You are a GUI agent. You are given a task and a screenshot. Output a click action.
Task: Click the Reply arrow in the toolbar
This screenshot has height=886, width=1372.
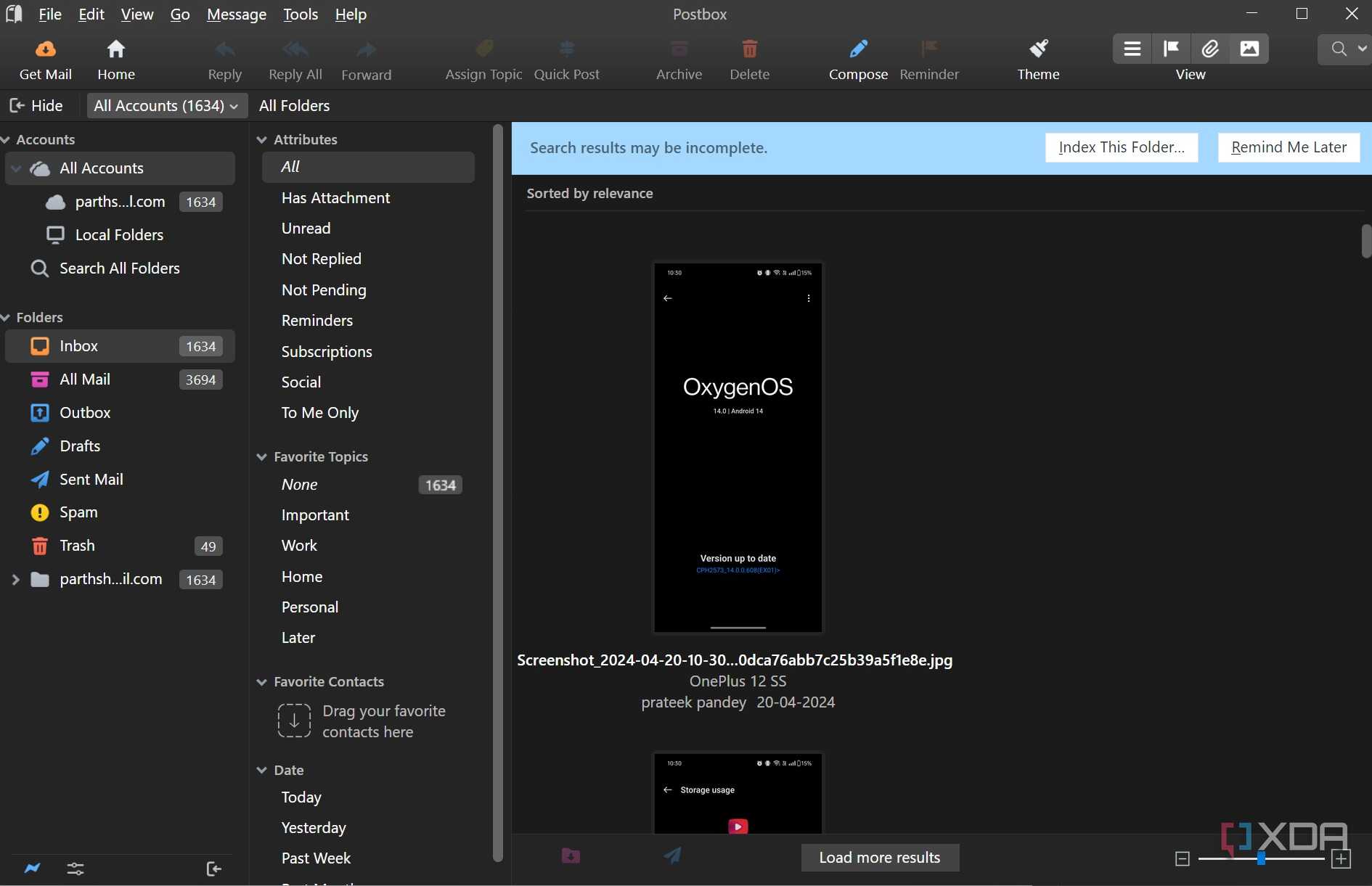pyautogui.click(x=225, y=49)
